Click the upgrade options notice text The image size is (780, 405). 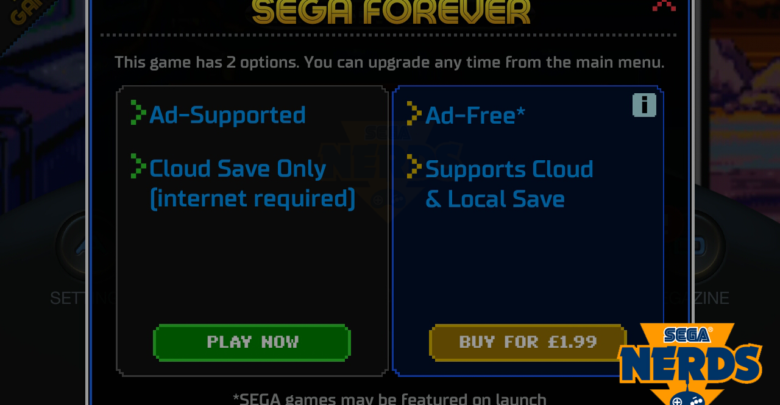coord(390,63)
